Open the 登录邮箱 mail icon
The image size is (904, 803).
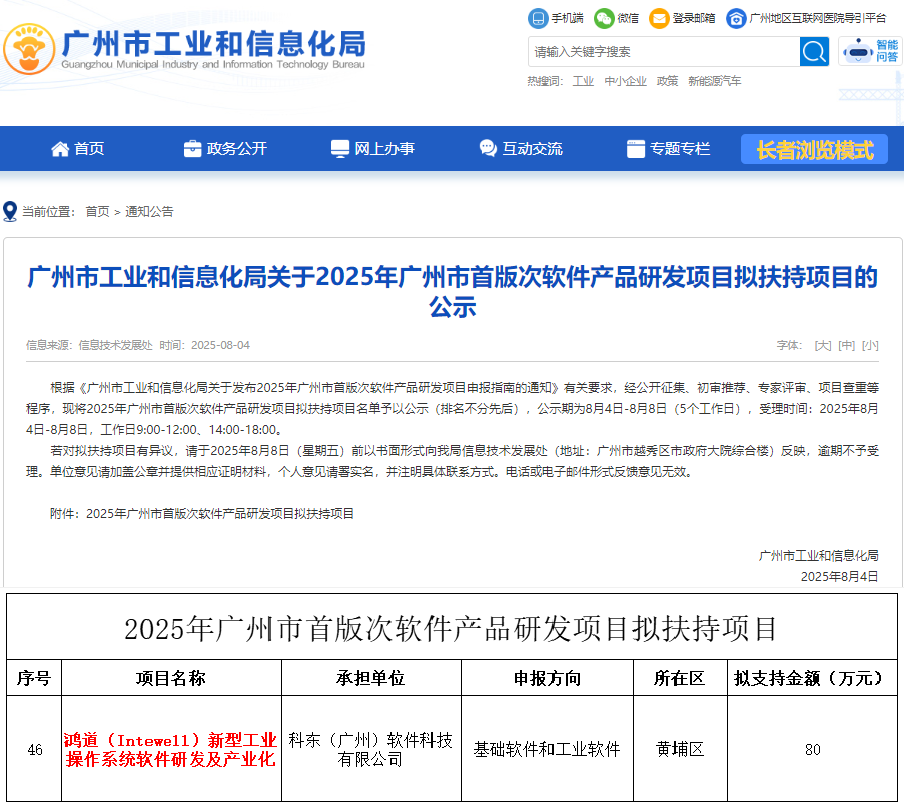(658, 18)
